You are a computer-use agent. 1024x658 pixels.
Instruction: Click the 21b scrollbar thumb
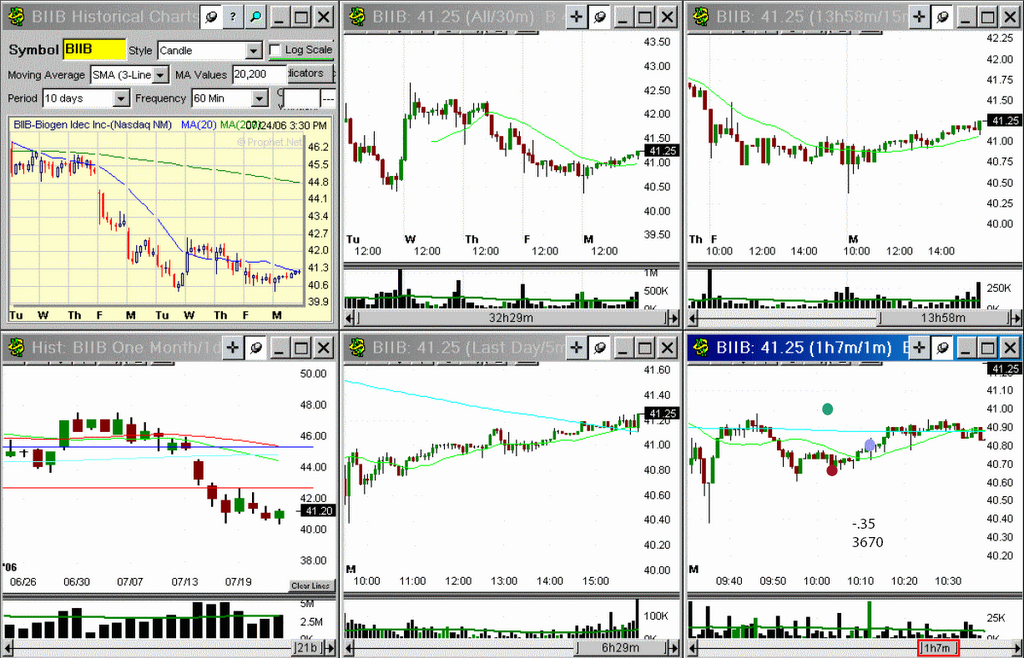[307, 648]
